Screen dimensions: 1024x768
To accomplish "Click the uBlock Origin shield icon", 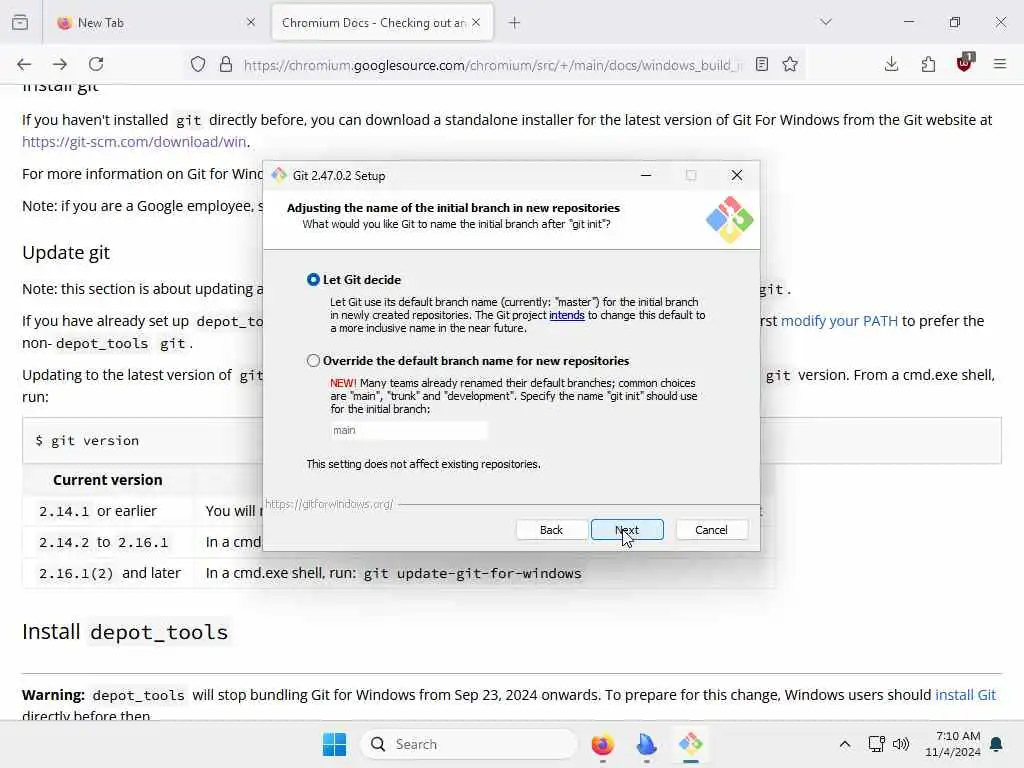I will pos(965,63).
